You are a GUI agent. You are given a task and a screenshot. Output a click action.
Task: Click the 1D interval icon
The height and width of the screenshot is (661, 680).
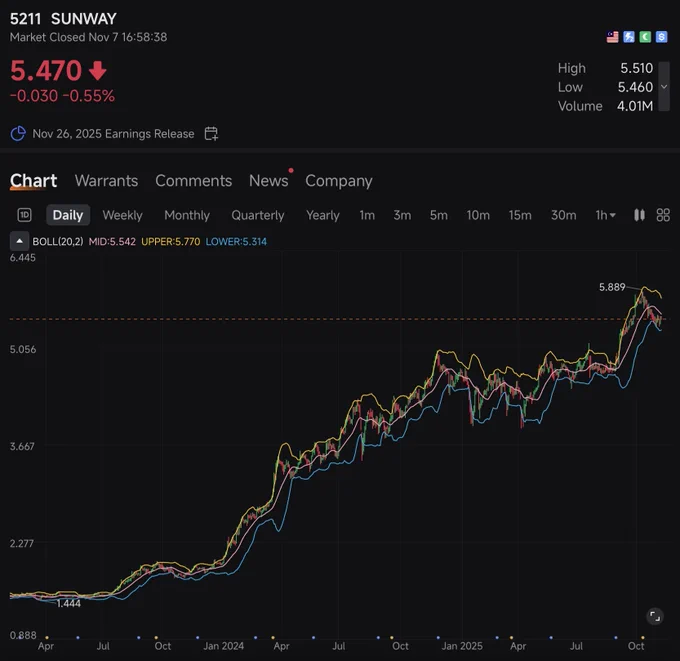tap(24, 215)
